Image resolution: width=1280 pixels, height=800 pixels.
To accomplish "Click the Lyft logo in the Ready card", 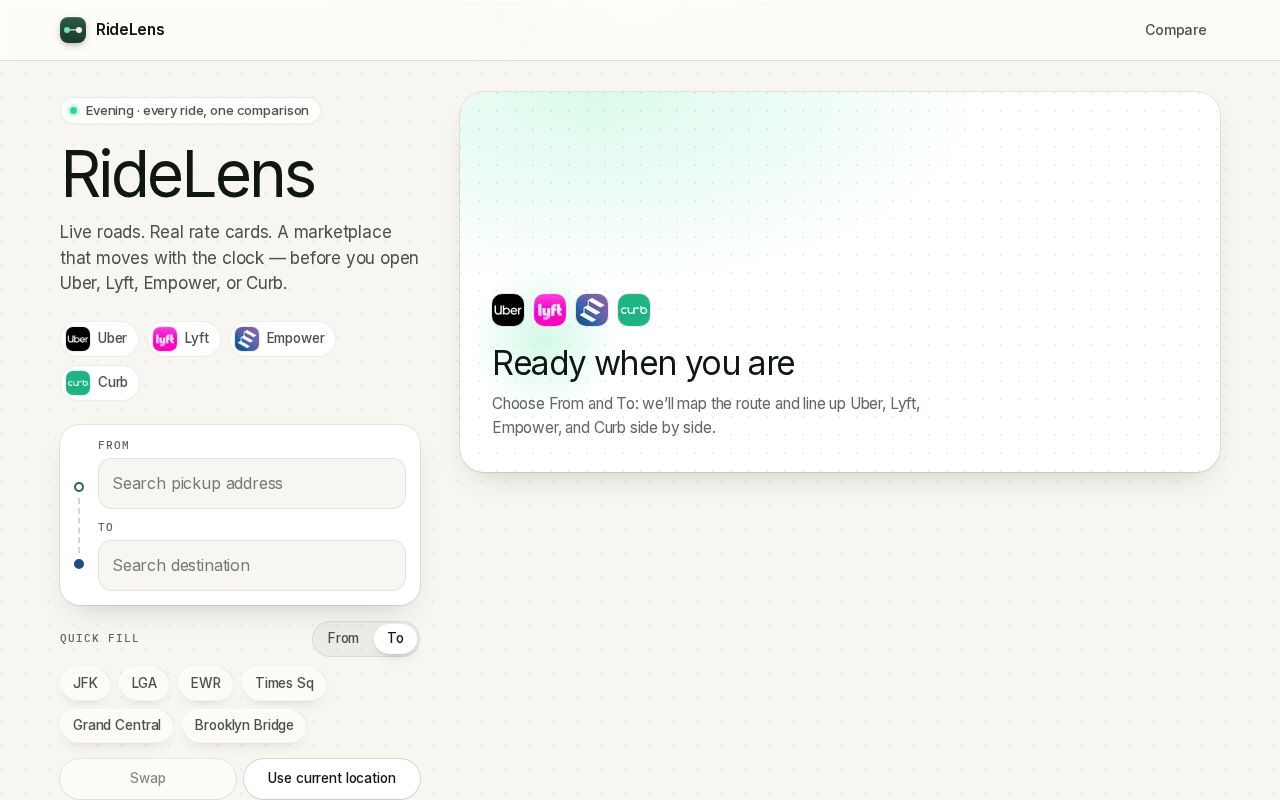I will tap(550, 310).
